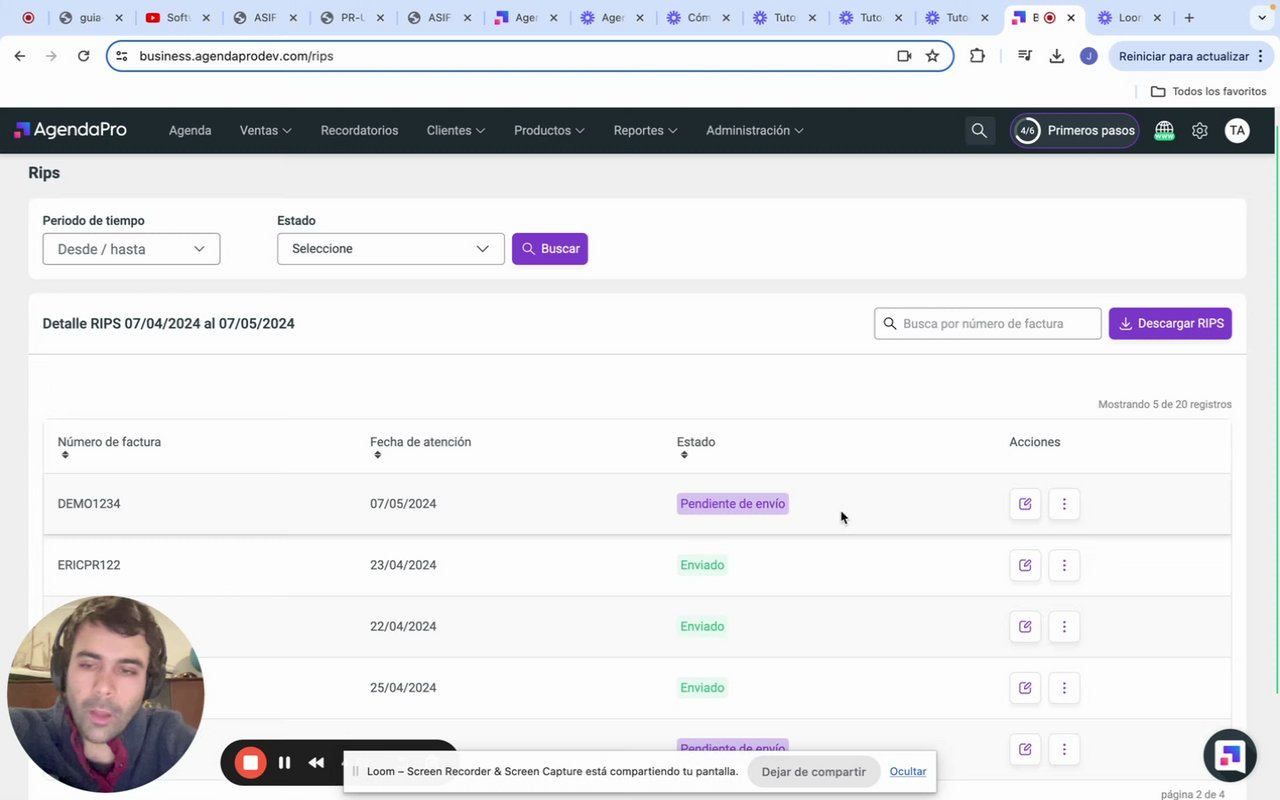Screen dimensions: 1280x800
Task: Sort by the Fecha de atención column arrows
Action: point(378,455)
